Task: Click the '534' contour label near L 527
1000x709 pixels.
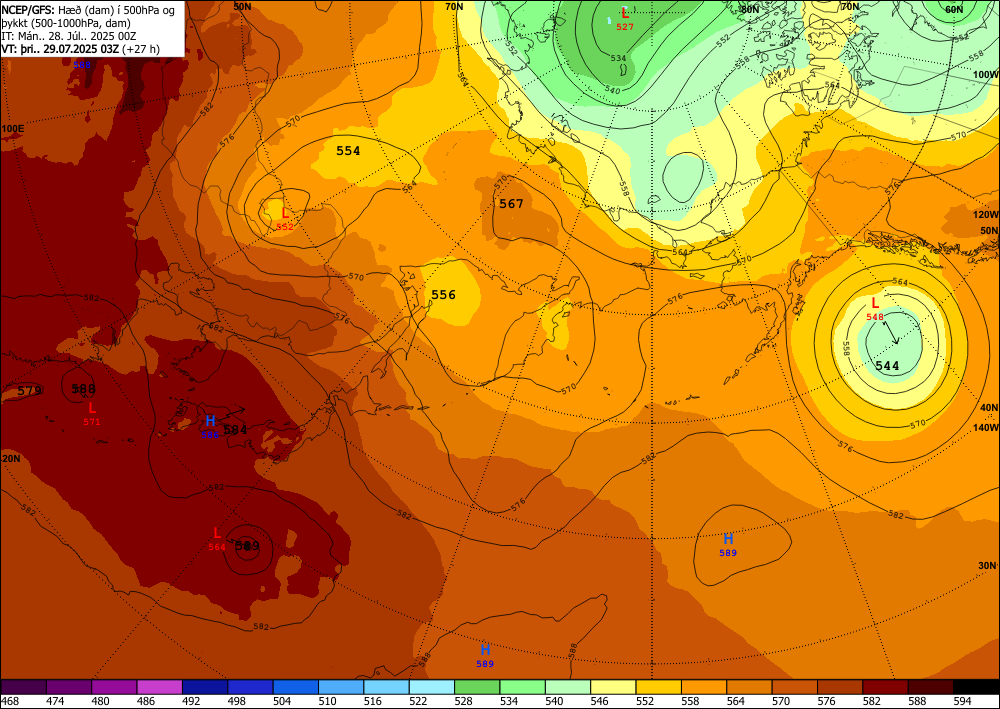Action: point(618,58)
